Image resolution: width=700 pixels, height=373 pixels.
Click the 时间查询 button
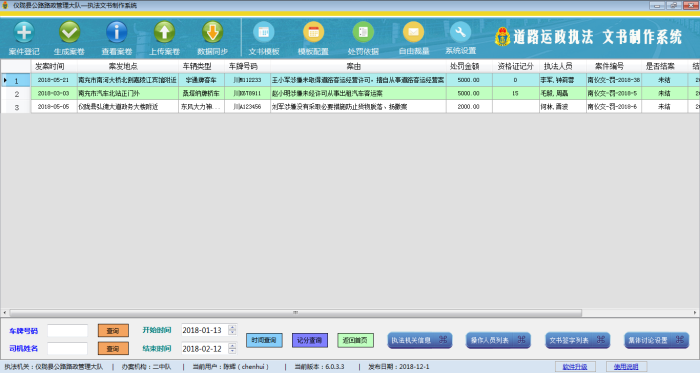(264, 340)
